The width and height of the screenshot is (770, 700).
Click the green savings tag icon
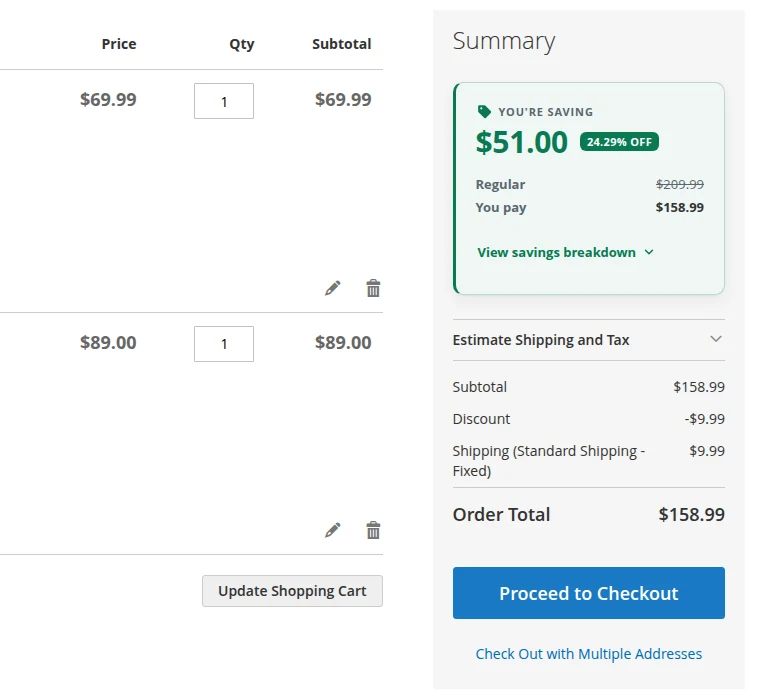coord(484,112)
